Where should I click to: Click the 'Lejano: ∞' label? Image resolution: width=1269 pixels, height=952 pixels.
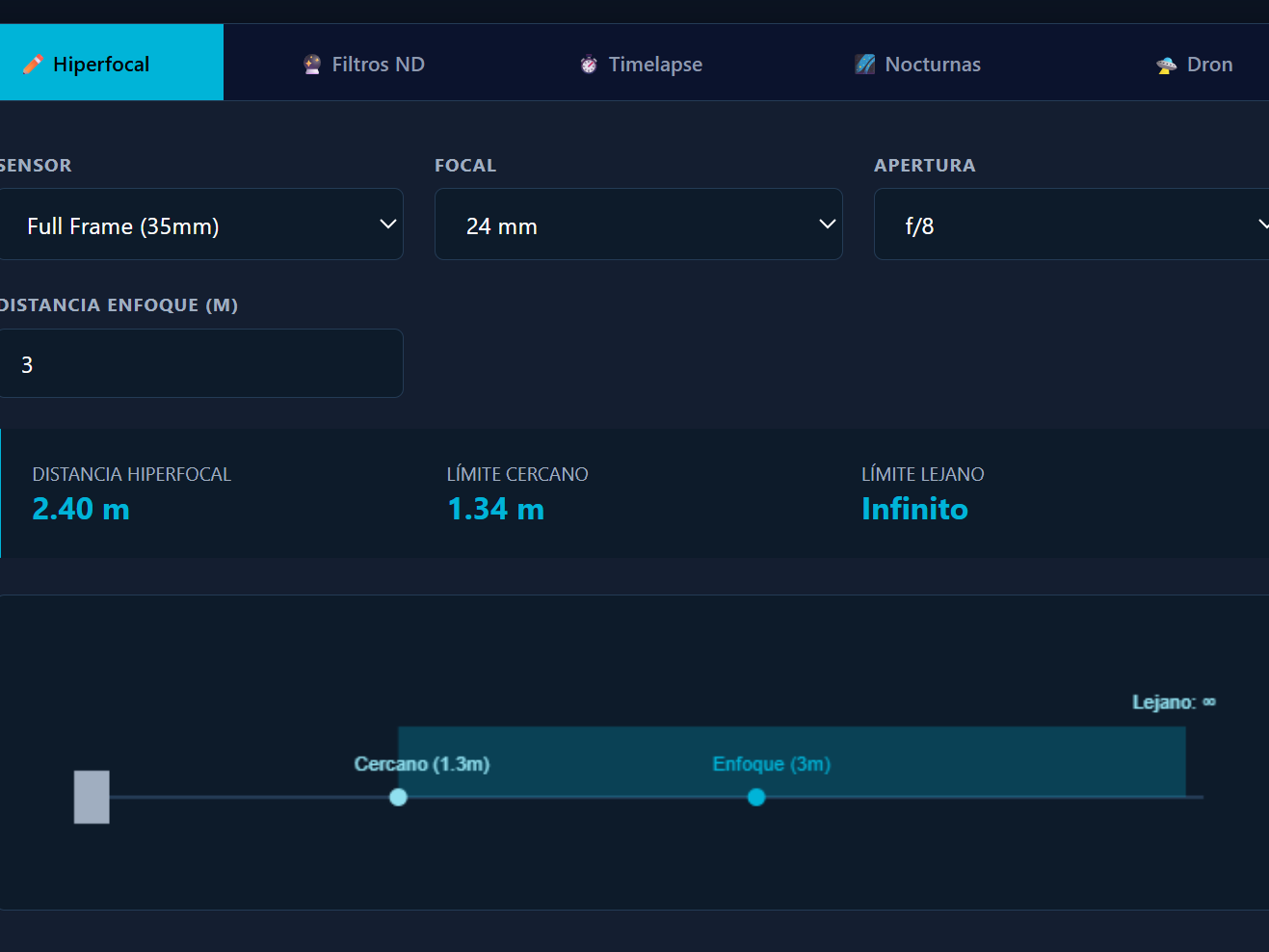click(1174, 702)
